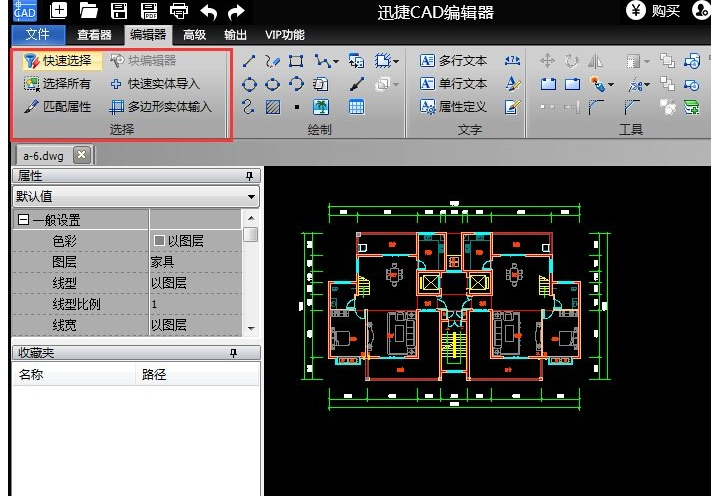Close the a-6.dwg document tab
The height and width of the screenshot is (496, 712).
(81, 154)
